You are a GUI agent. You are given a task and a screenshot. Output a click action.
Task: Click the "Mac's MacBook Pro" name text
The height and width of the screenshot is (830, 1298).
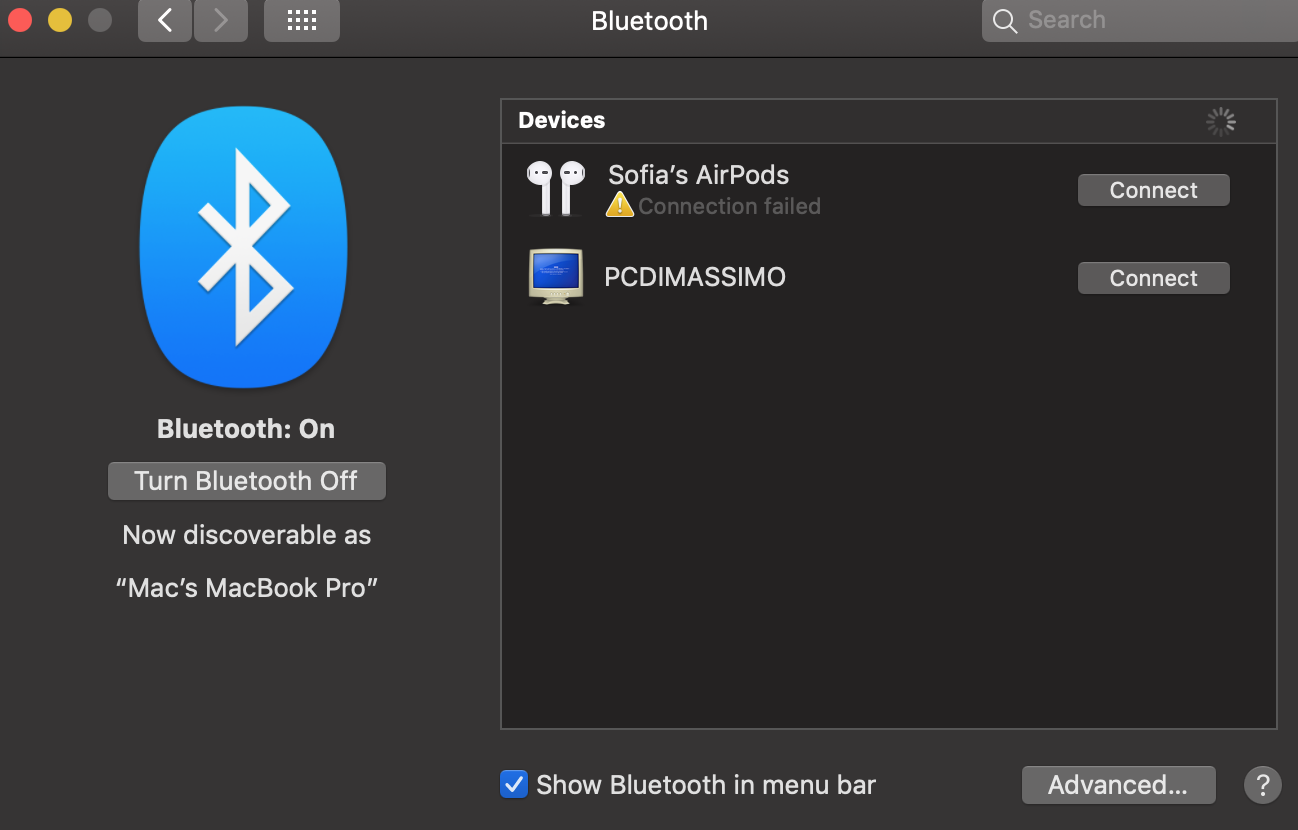[246, 588]
